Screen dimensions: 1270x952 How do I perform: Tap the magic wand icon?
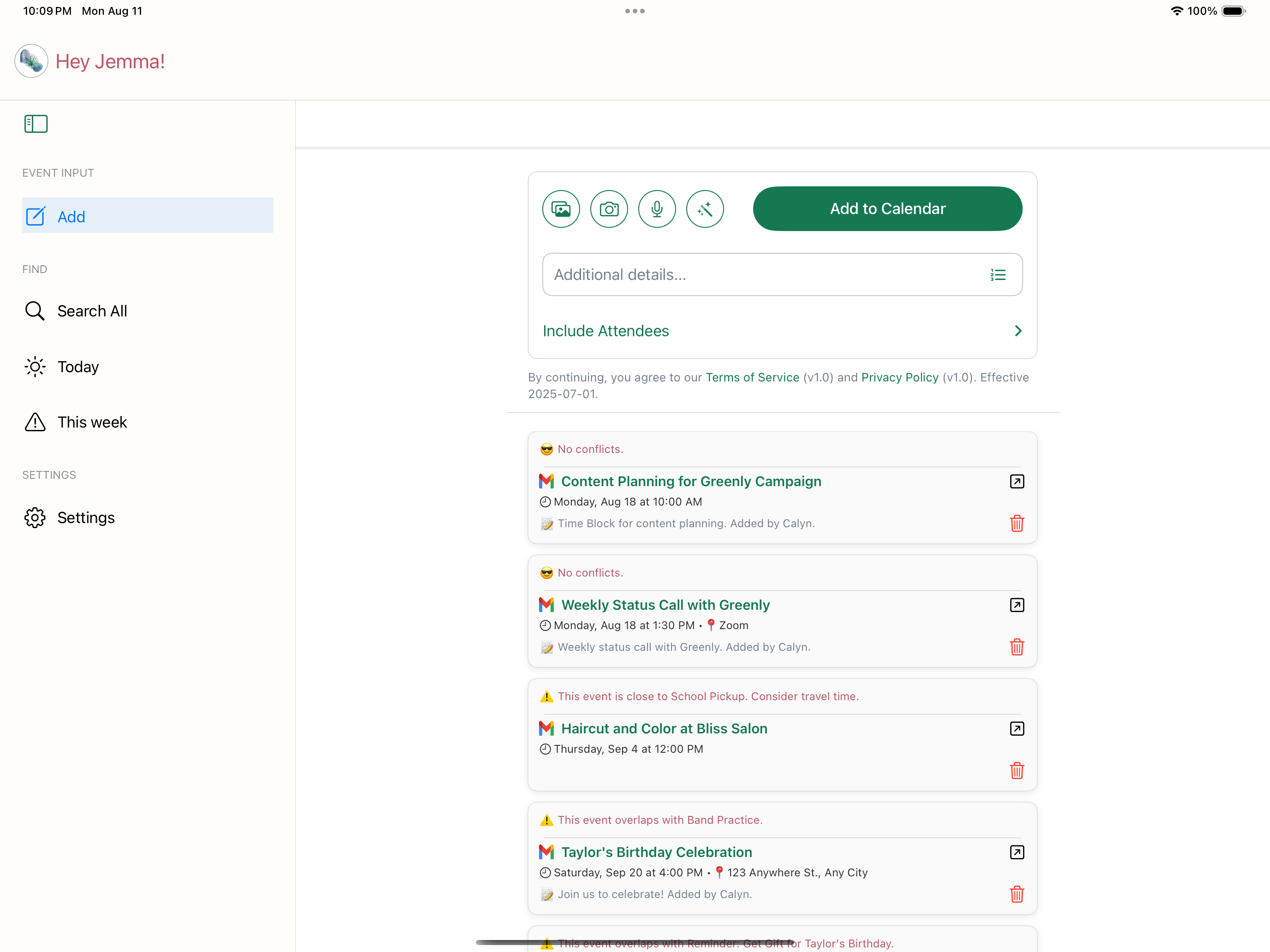[705, 209]
